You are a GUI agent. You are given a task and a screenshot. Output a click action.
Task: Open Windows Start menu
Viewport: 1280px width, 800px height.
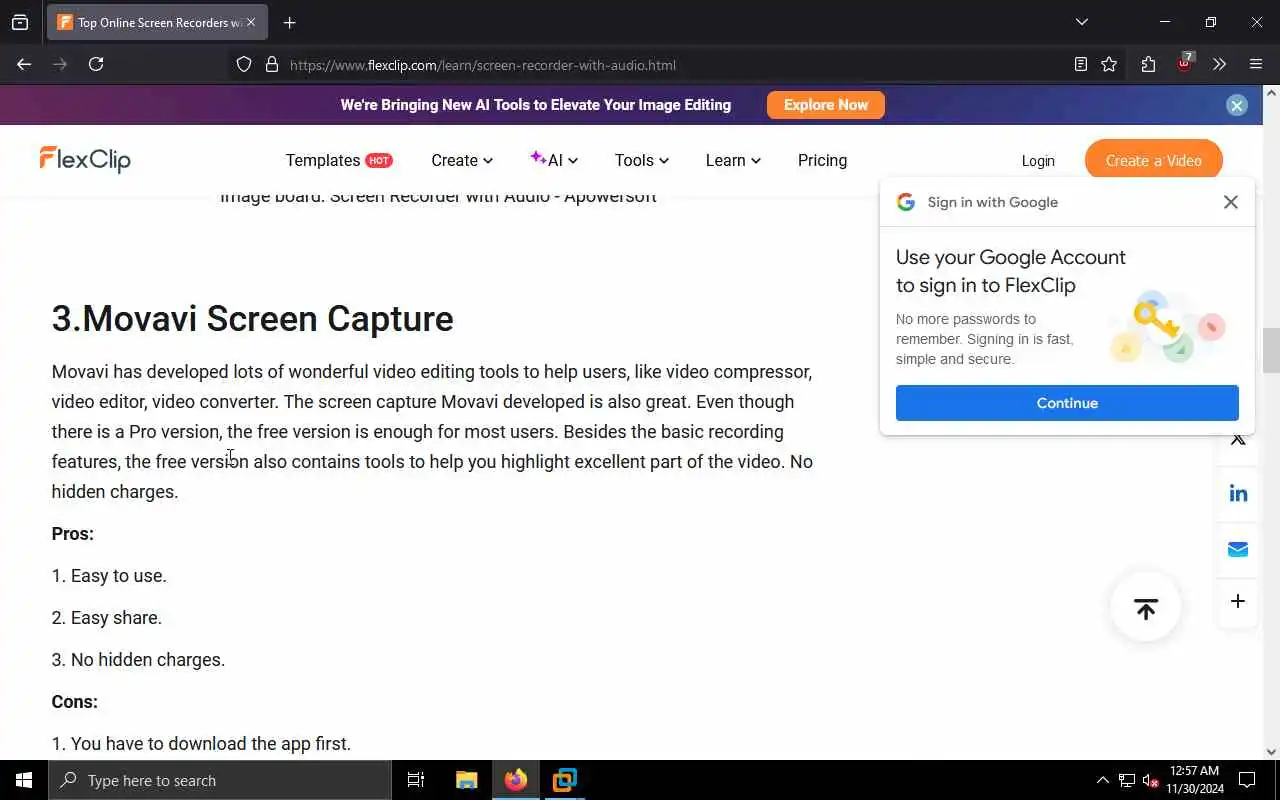pyautogui.click(x=24, y=780)
